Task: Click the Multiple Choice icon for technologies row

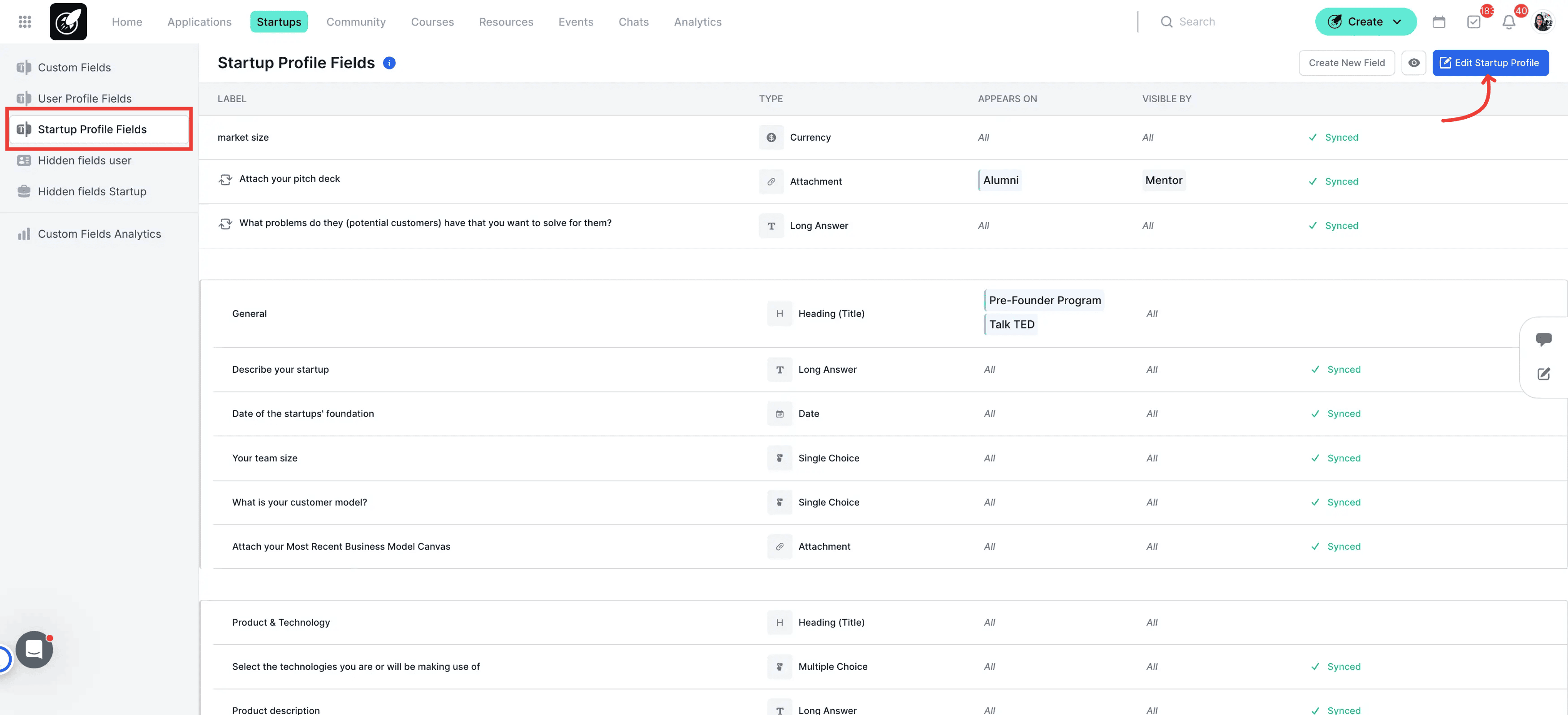Action: tap(780, 667)
